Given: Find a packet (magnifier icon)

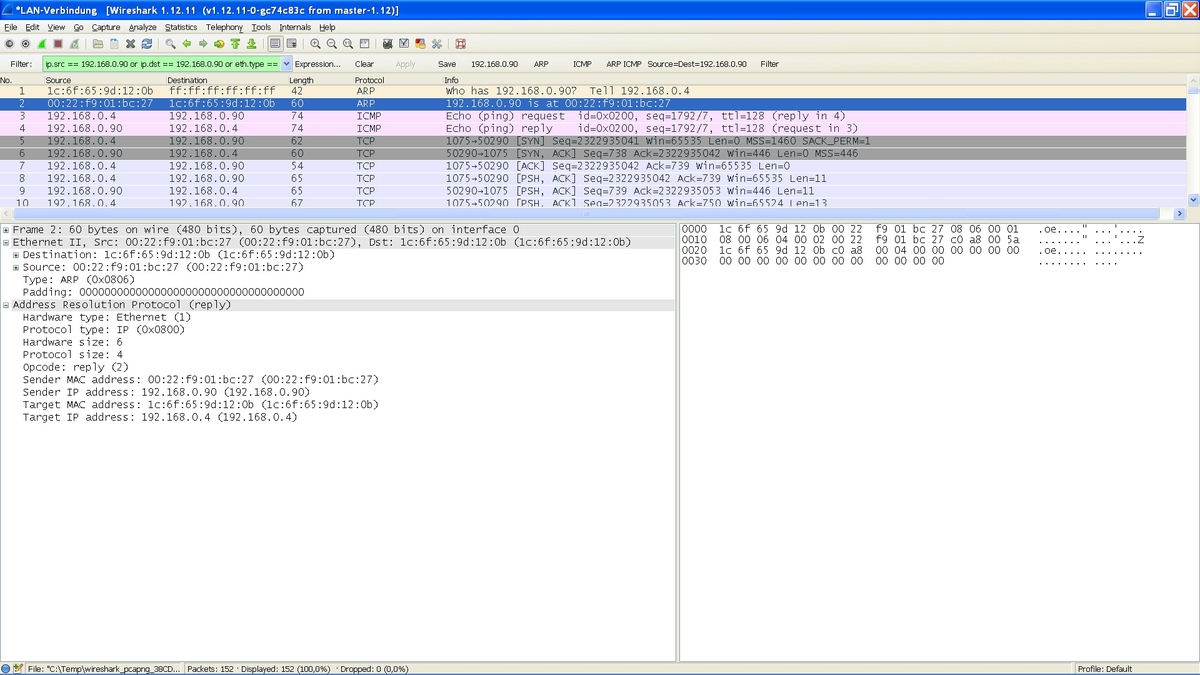Looking at the screenshot, I should coord(171,44).
